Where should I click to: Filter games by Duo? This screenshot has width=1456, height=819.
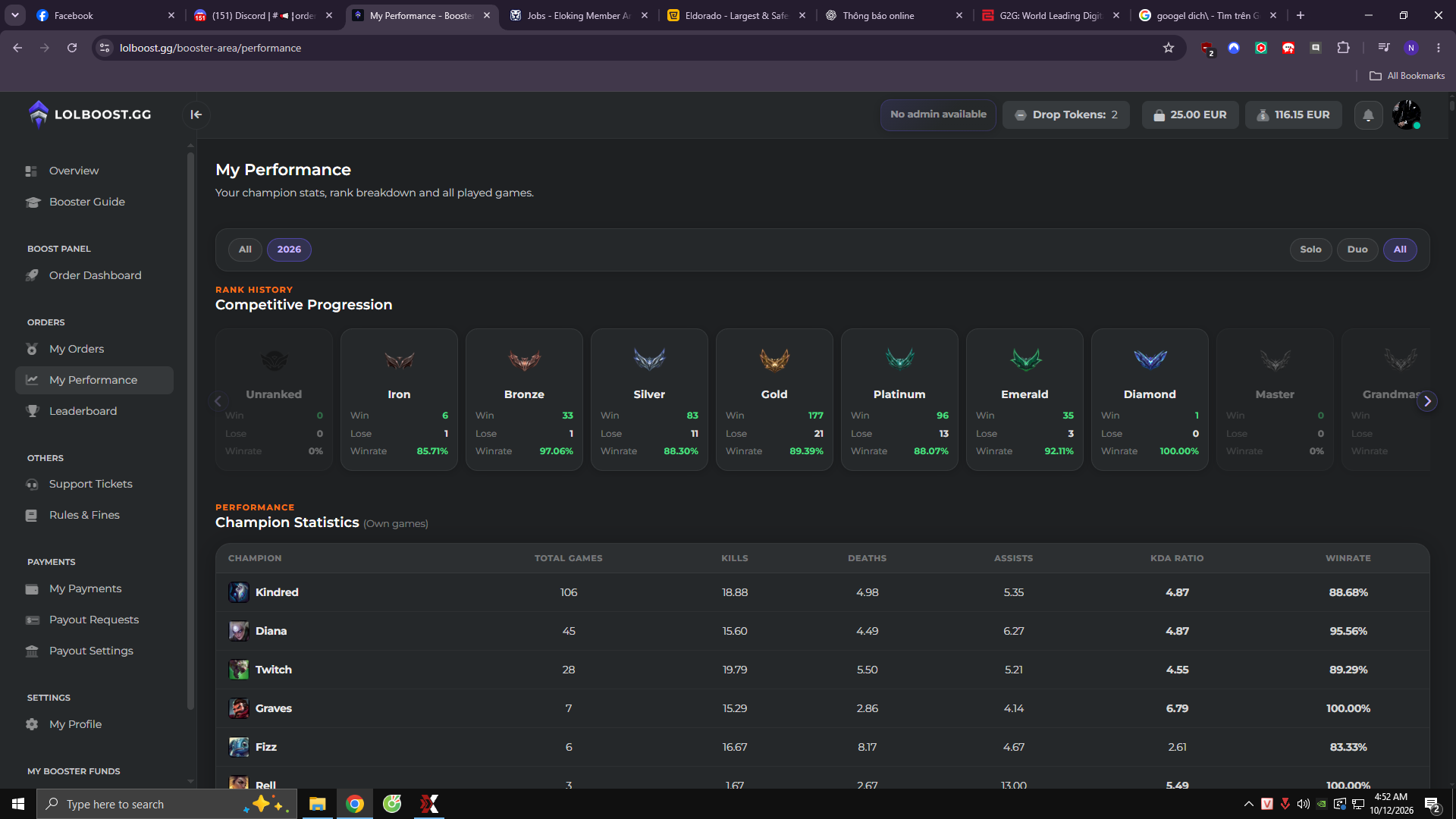click(1357, 249)
